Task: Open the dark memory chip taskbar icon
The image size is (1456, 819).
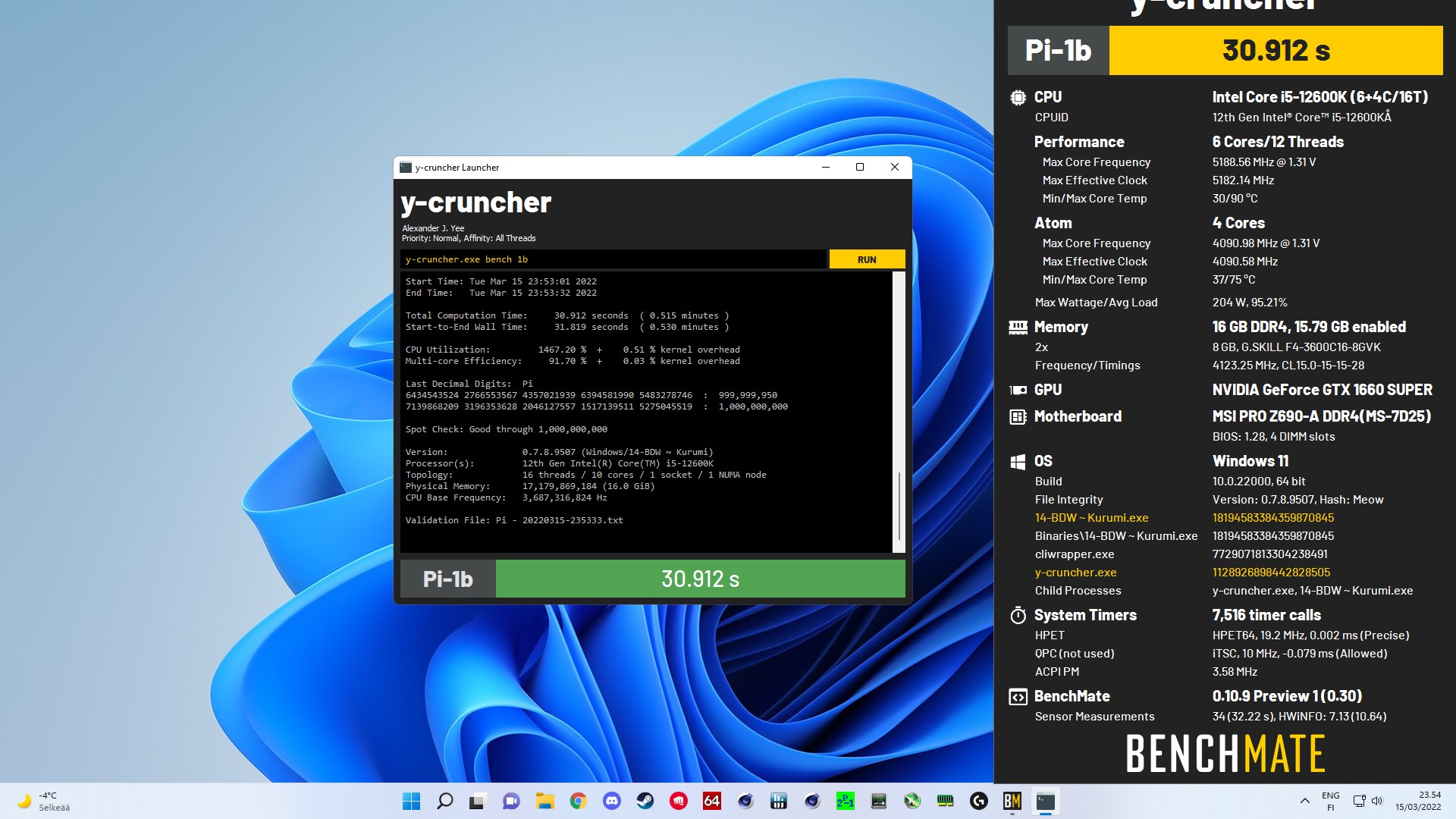Action: click(879, 801)
